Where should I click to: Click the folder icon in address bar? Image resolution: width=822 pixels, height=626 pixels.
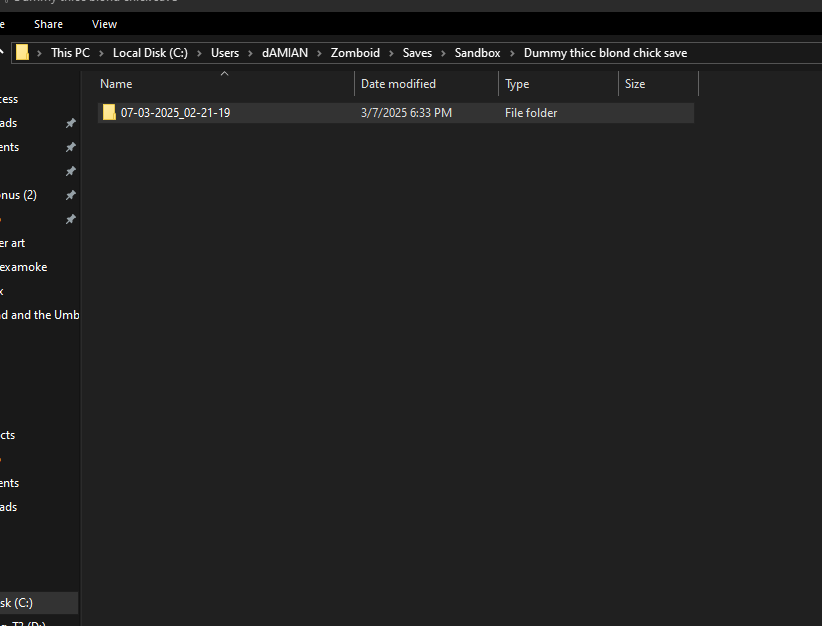point(22,52)
